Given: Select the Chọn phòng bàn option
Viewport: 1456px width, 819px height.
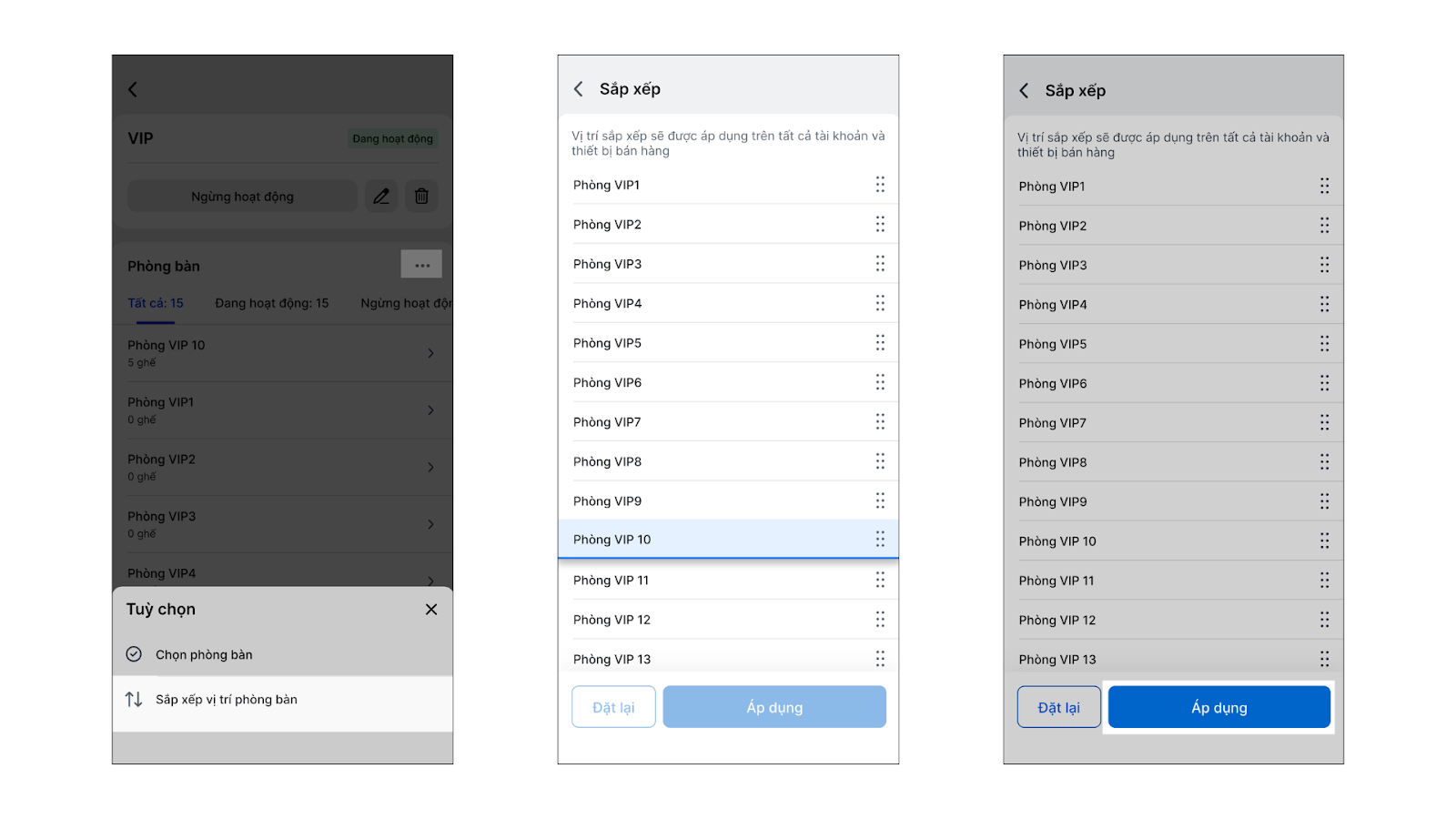Looking at the screenshot, I should point(204,655).
